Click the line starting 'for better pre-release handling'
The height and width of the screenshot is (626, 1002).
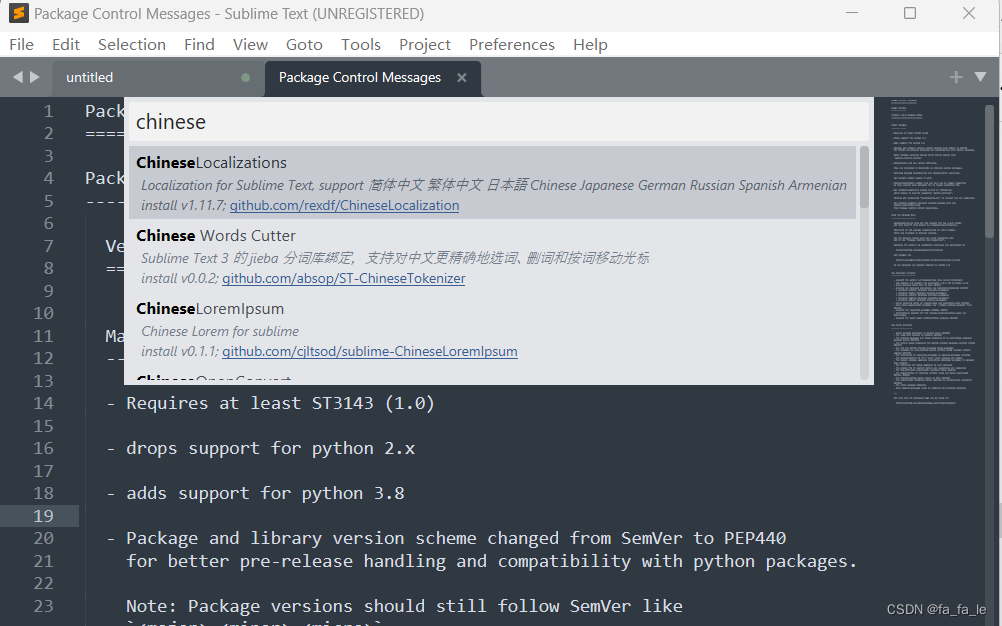tap(491, 561)
